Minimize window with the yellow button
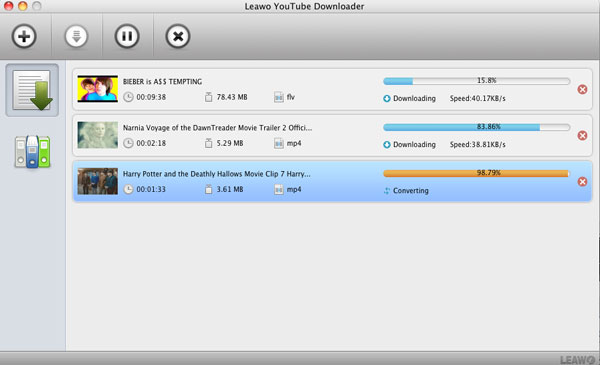Screen dimensions: 600x365 pyautogui.click(x=23, y=6)
